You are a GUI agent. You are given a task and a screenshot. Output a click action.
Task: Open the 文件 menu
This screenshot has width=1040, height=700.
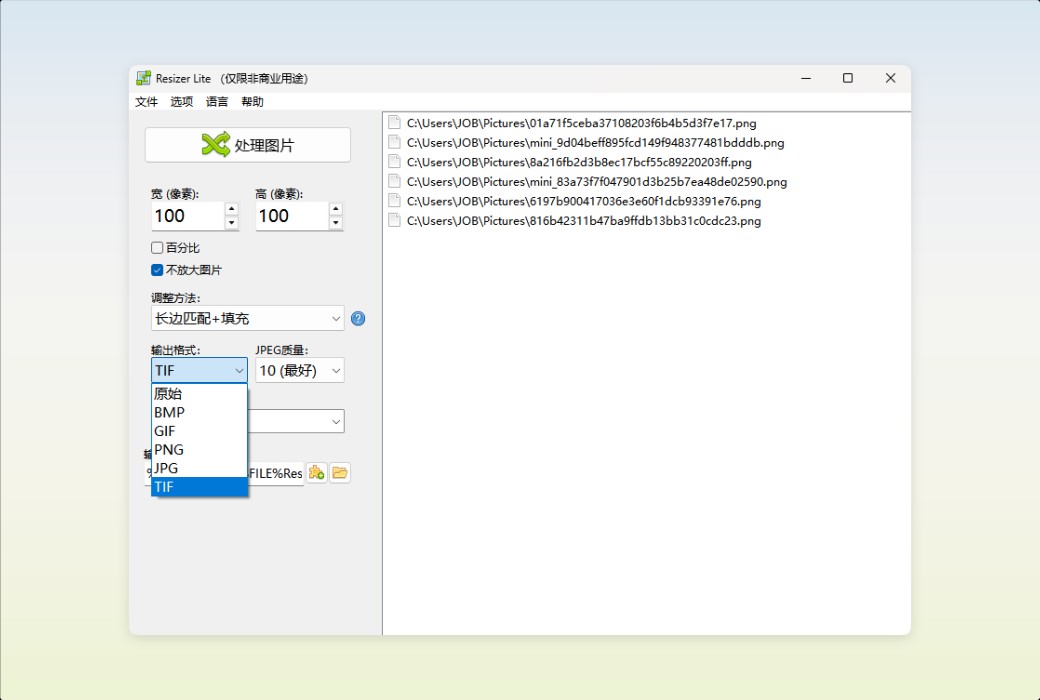pos(145,101)
